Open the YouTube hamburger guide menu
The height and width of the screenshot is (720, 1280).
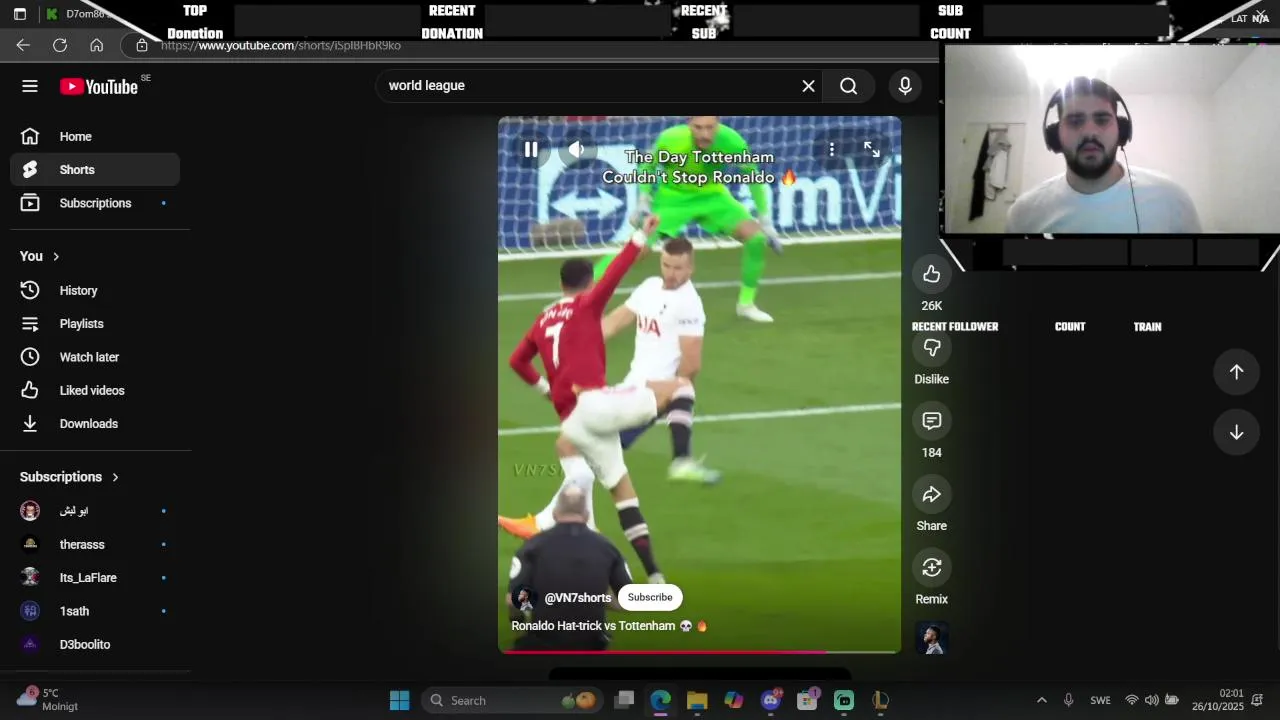pos(30,86)
